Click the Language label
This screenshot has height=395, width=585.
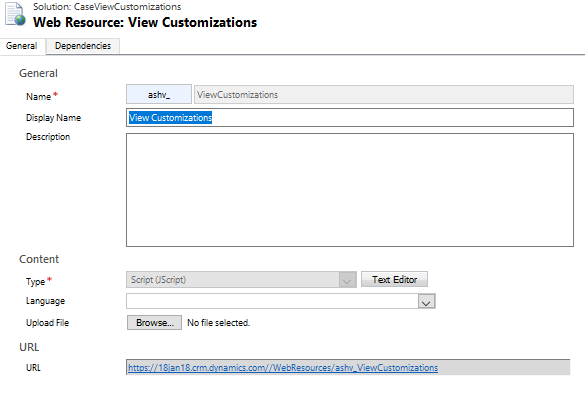(46, 301)
